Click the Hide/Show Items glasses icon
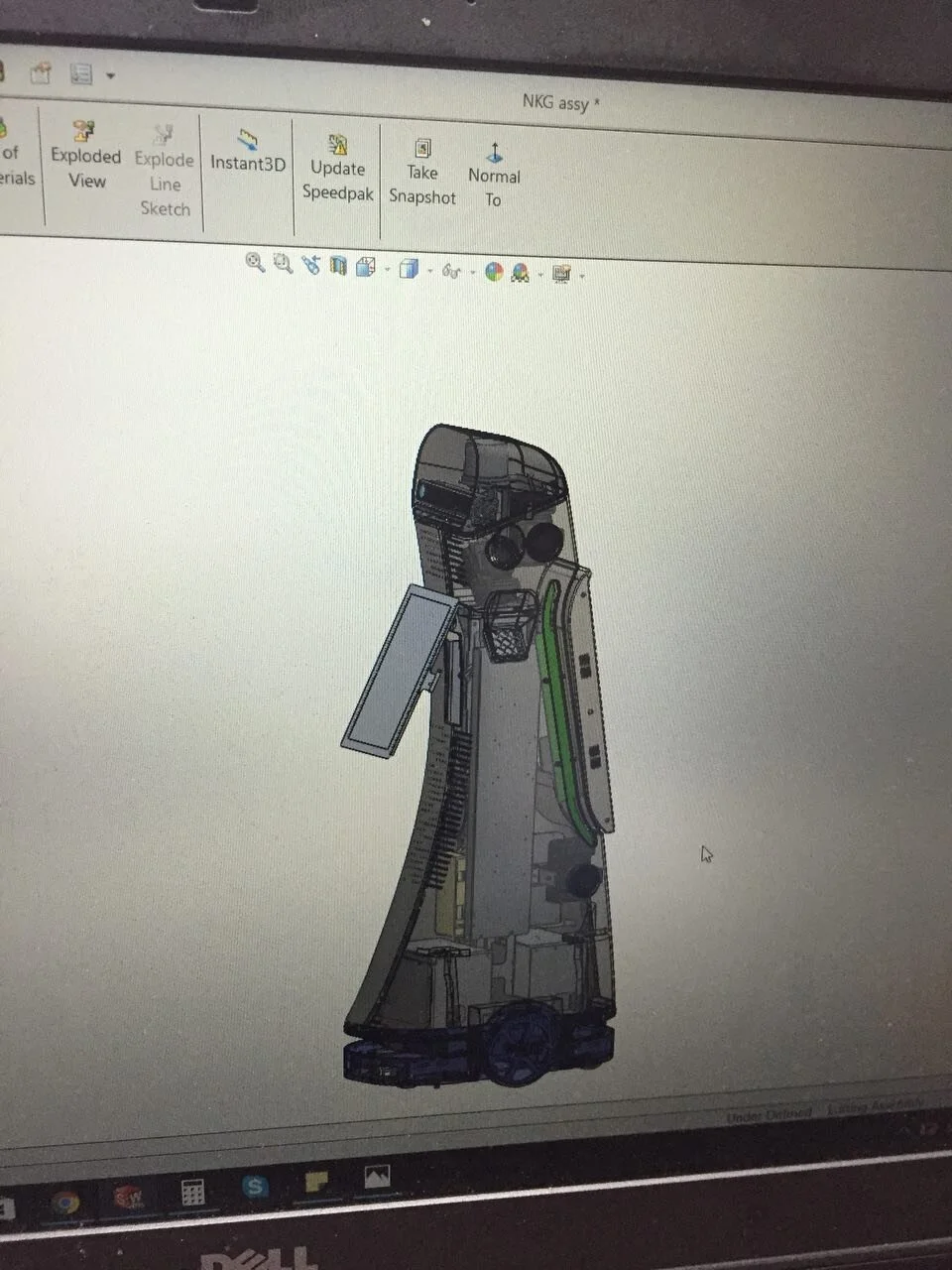This screenshot has width=952, height=1270. tap(453, 271)
